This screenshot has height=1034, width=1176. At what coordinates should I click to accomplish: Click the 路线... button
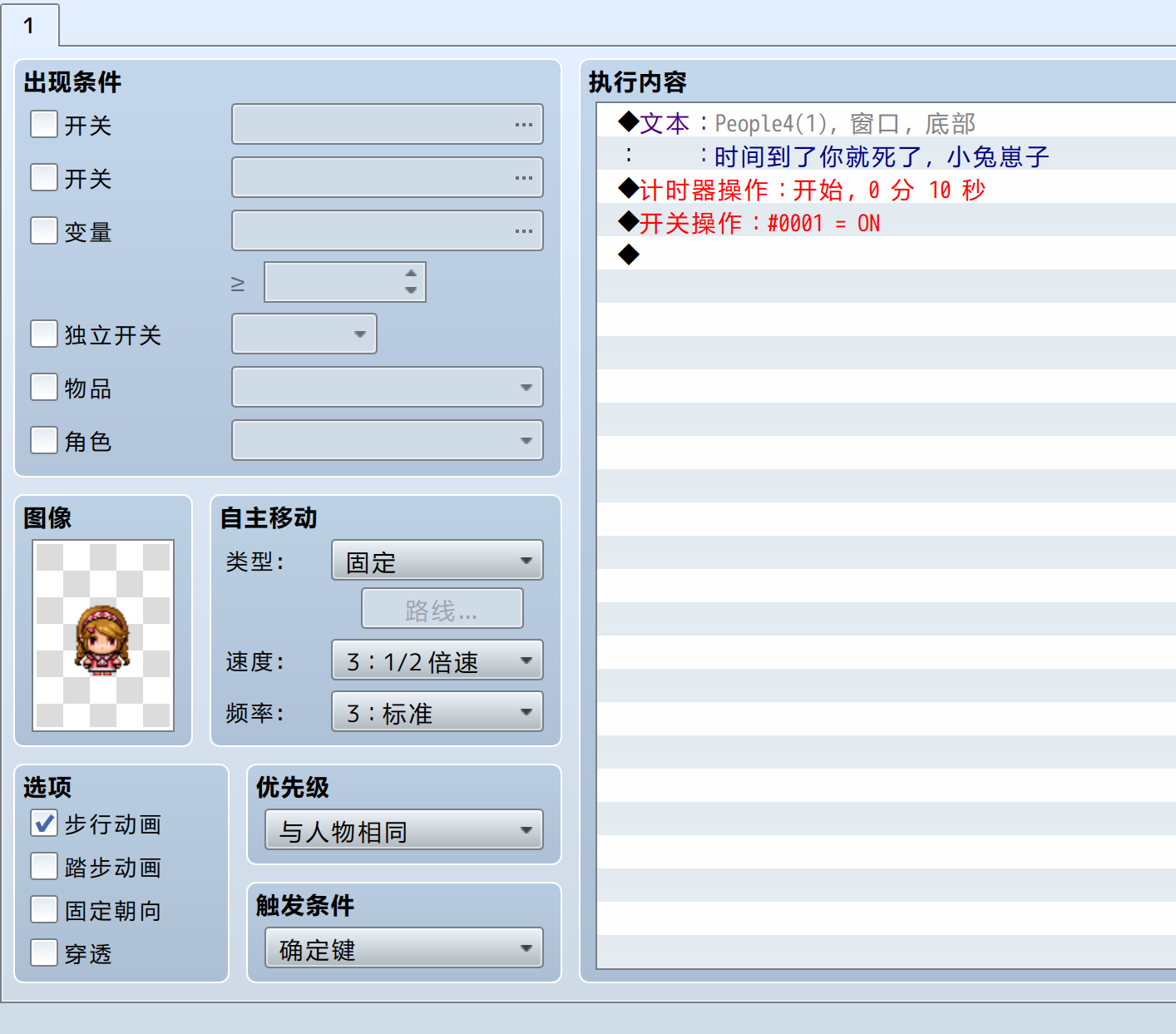coord(442,608)
